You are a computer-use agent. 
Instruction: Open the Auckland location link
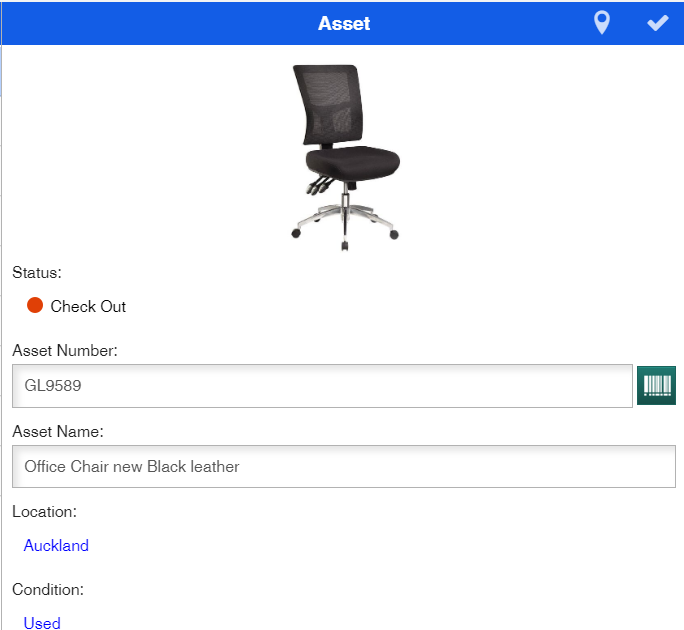coord(56,545)
